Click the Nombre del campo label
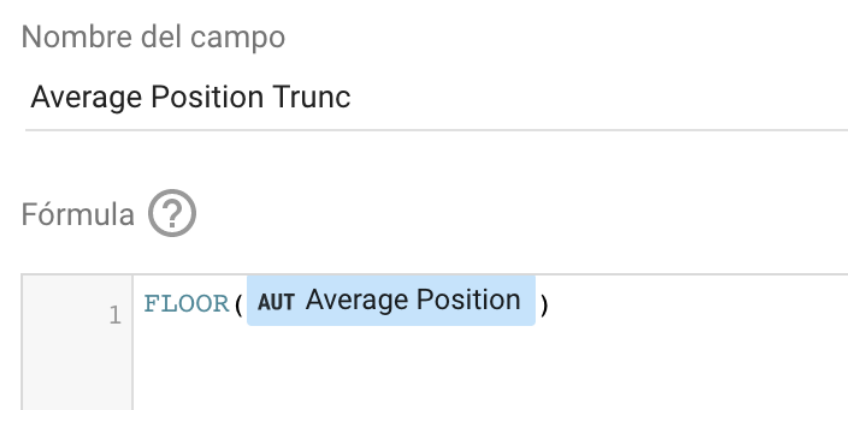 153,37
